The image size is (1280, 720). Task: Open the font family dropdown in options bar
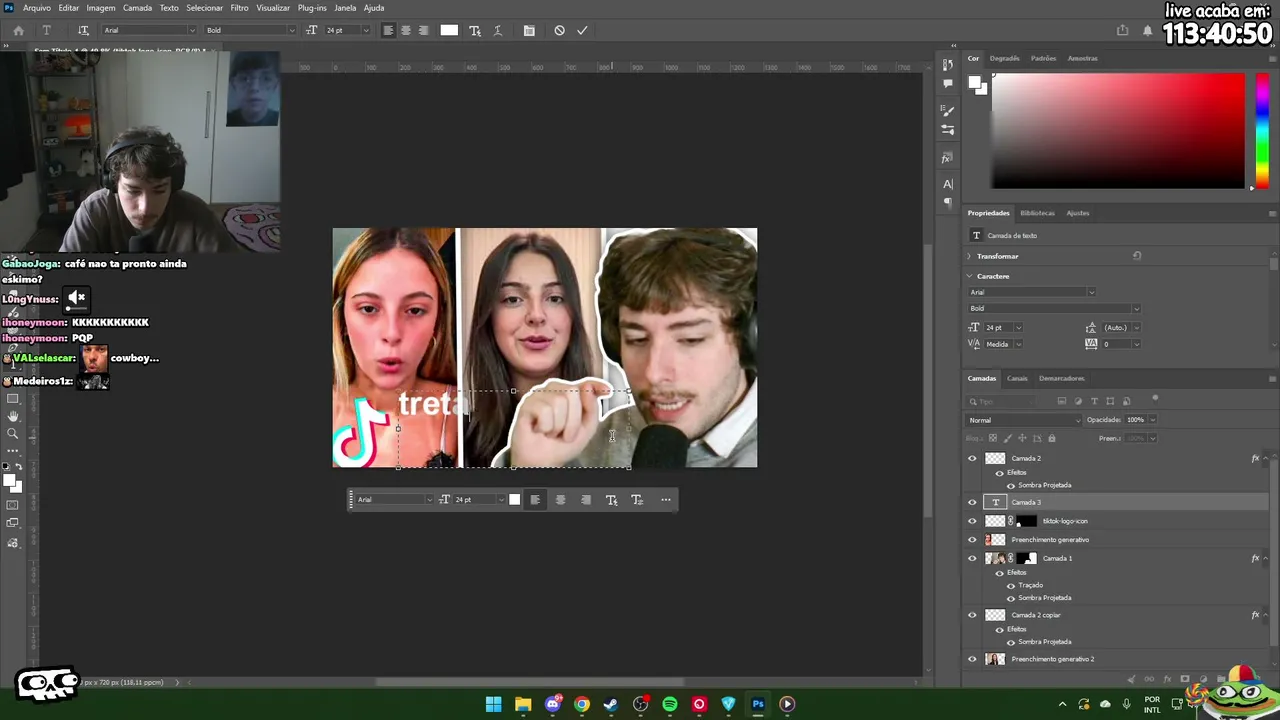(191, 30)
